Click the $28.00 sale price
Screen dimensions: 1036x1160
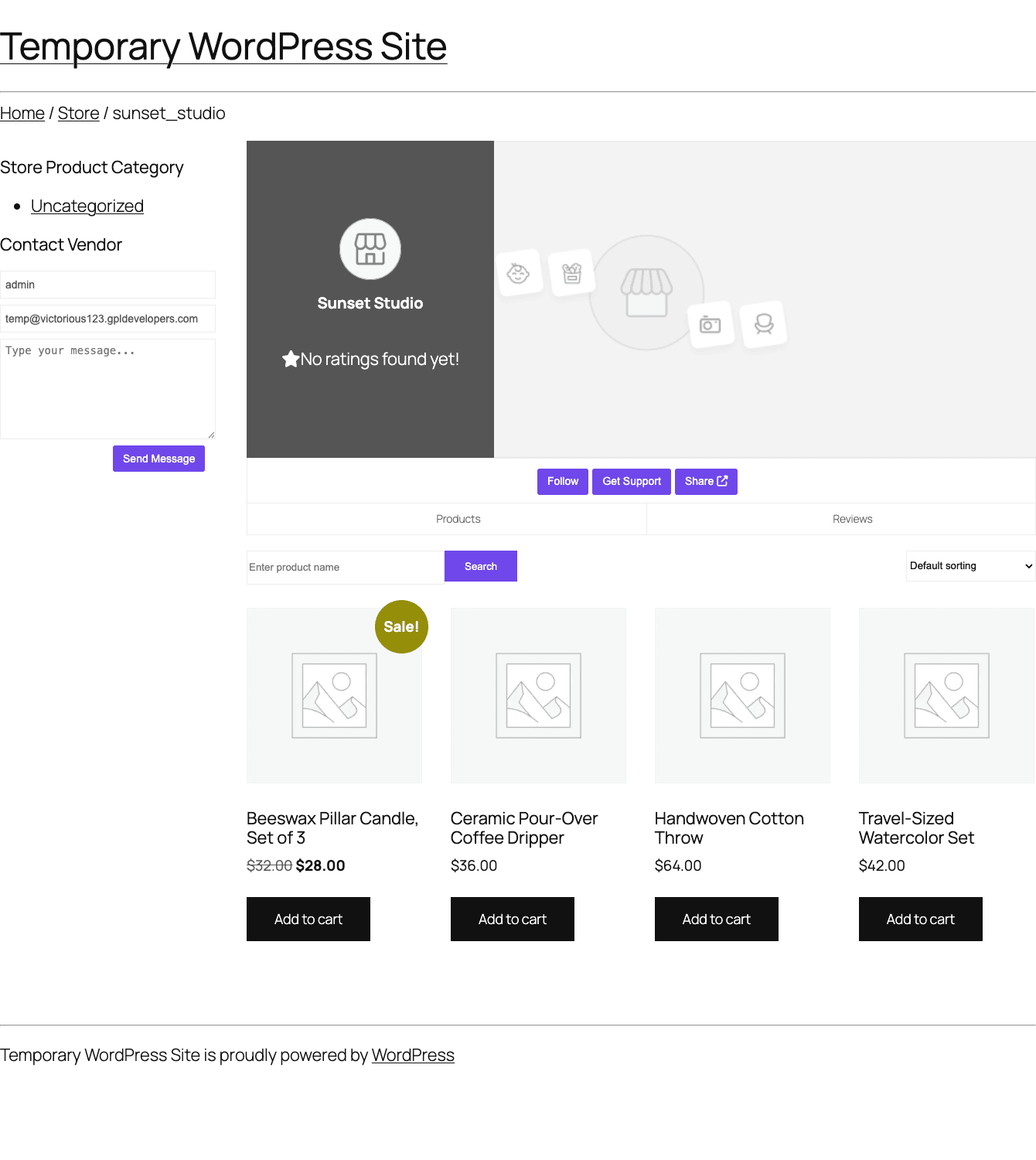(x=320, y=865)
